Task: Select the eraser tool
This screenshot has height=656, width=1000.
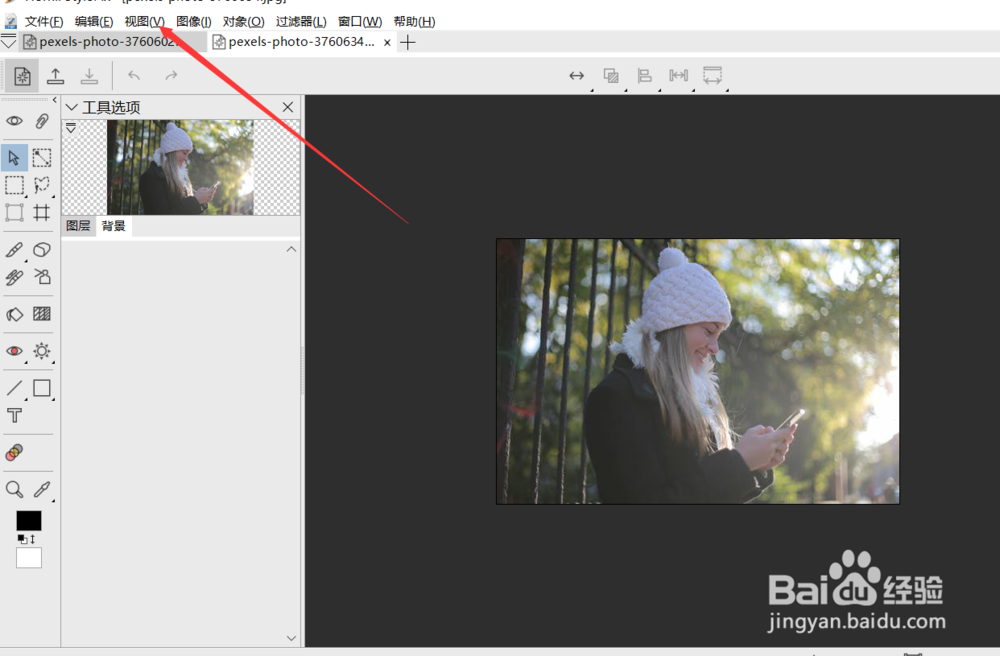Action: (42, 249)
